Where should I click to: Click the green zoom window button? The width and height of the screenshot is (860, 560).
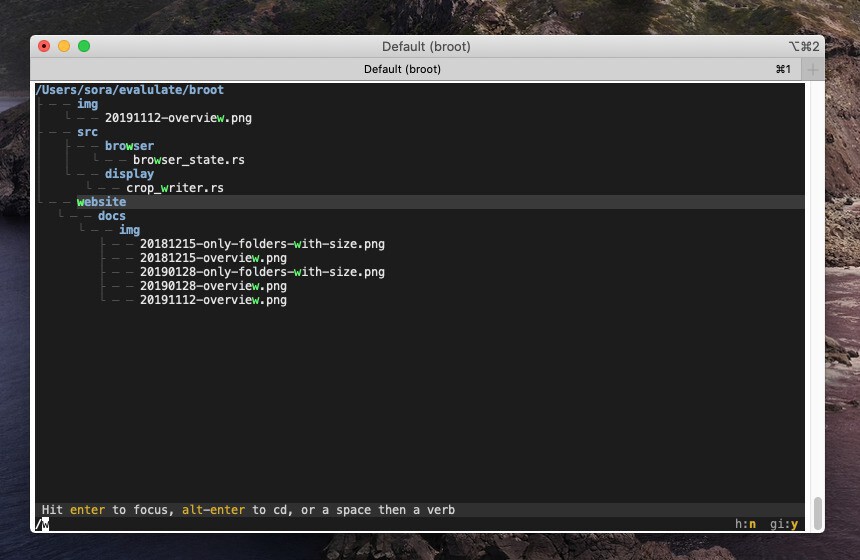(x=84, y=46)
